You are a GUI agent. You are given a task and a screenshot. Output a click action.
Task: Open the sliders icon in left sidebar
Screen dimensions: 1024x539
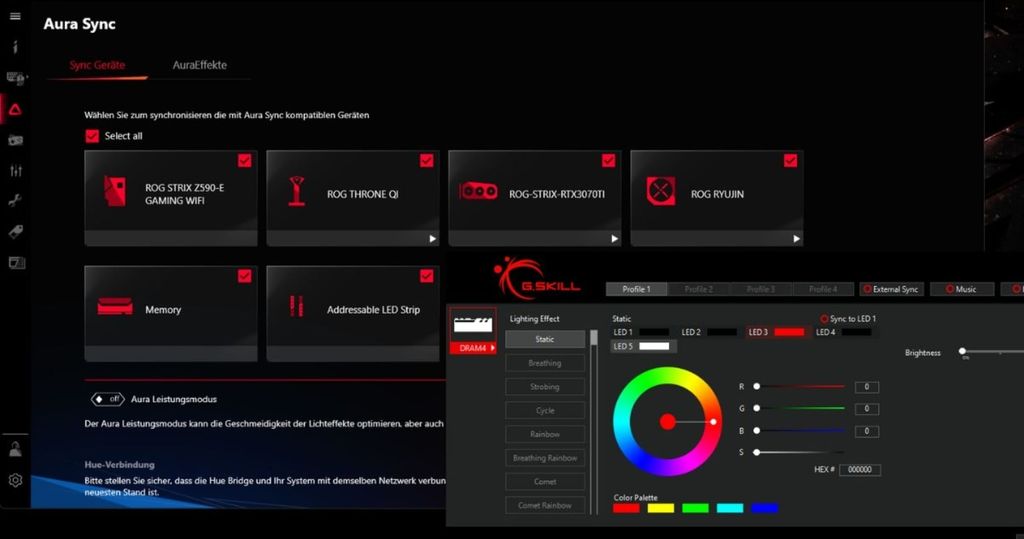(16, 171)
